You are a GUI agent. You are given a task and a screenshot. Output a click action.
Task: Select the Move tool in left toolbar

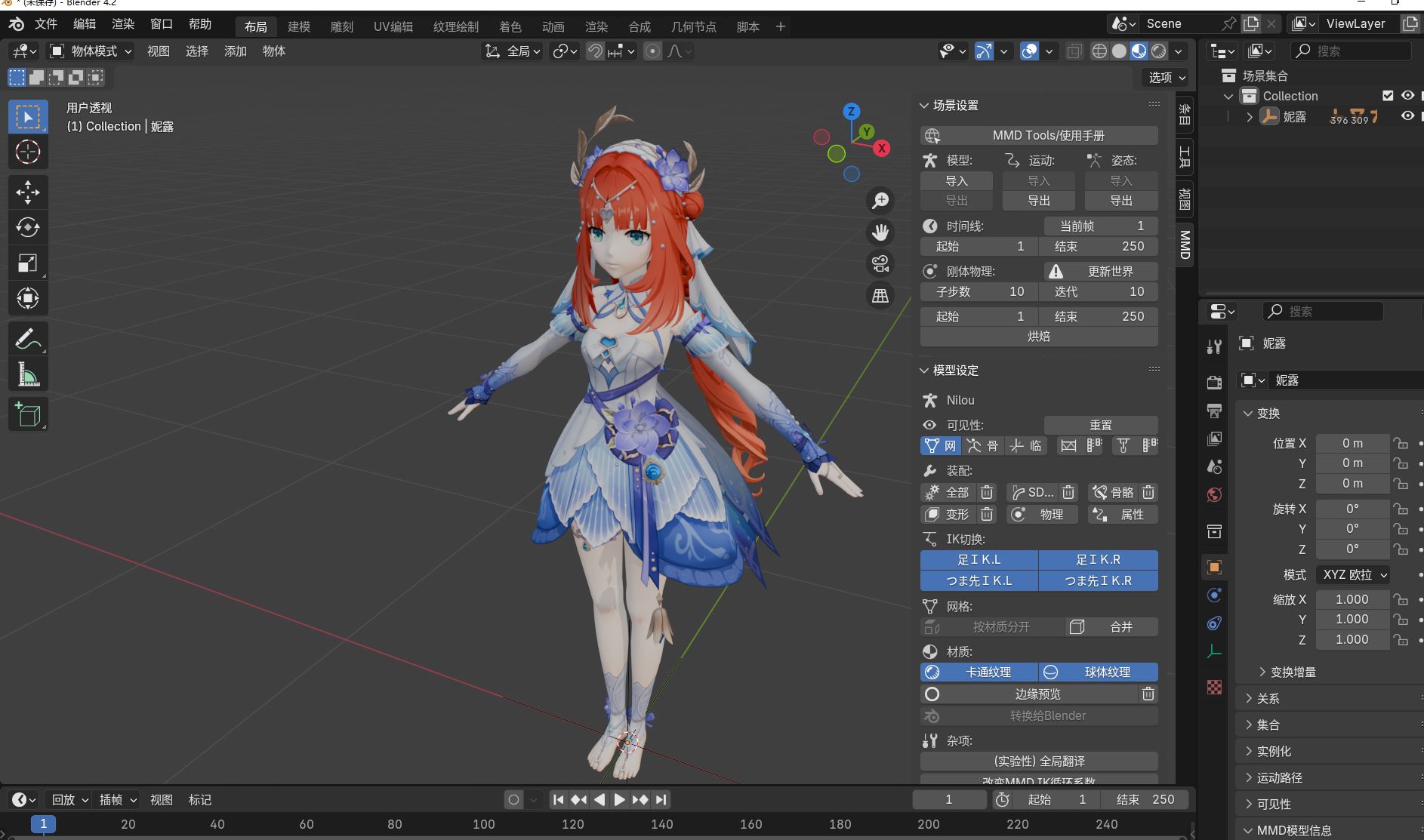[28, 192]
